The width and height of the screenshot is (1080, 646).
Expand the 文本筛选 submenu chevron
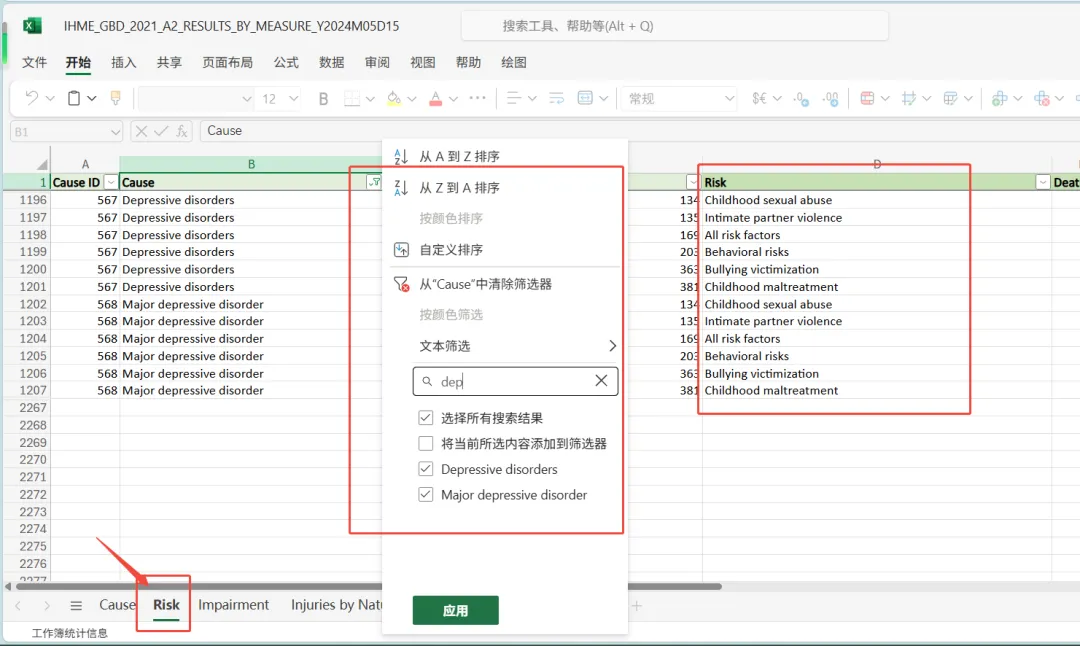pyautogui.click(x=612, y=346)
